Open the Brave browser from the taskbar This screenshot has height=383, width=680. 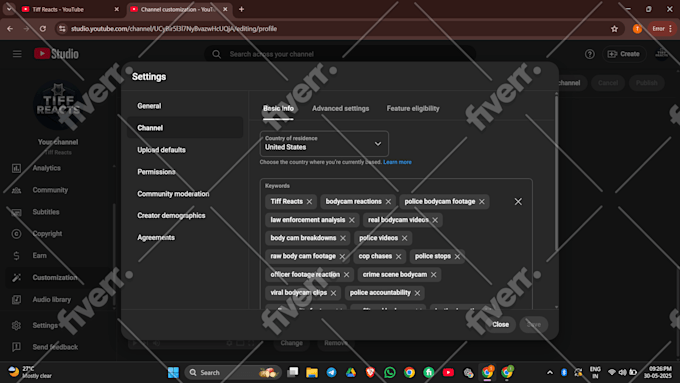370,373
